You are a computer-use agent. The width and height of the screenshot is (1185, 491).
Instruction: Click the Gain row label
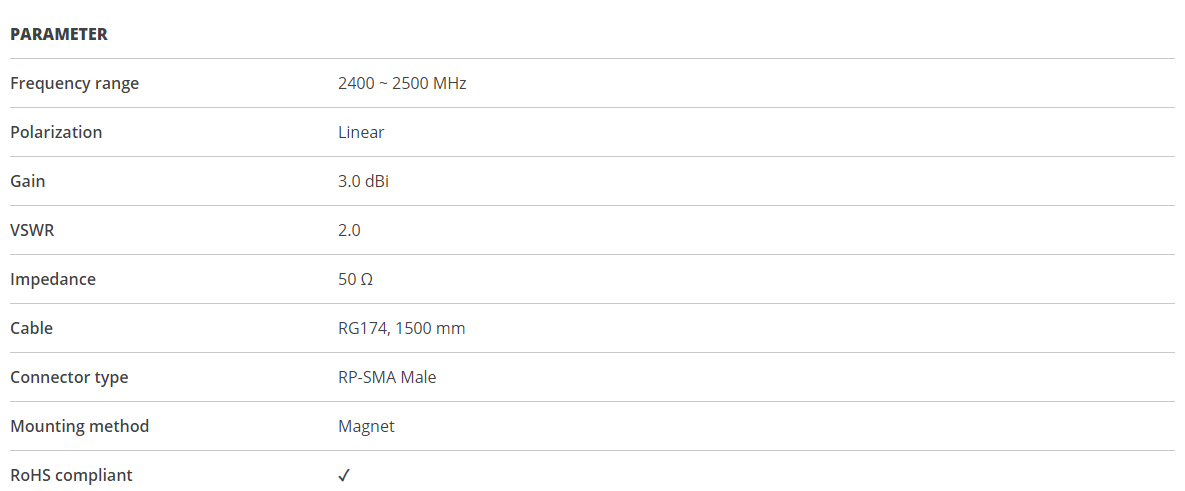click(x=27, y=181)
